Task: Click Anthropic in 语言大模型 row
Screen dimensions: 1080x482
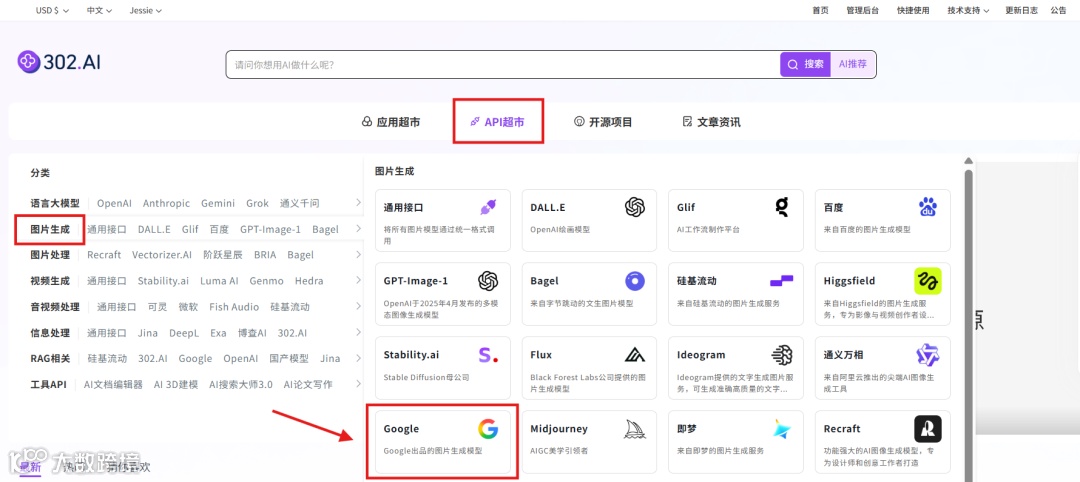Action: click(x=166, y=203)
